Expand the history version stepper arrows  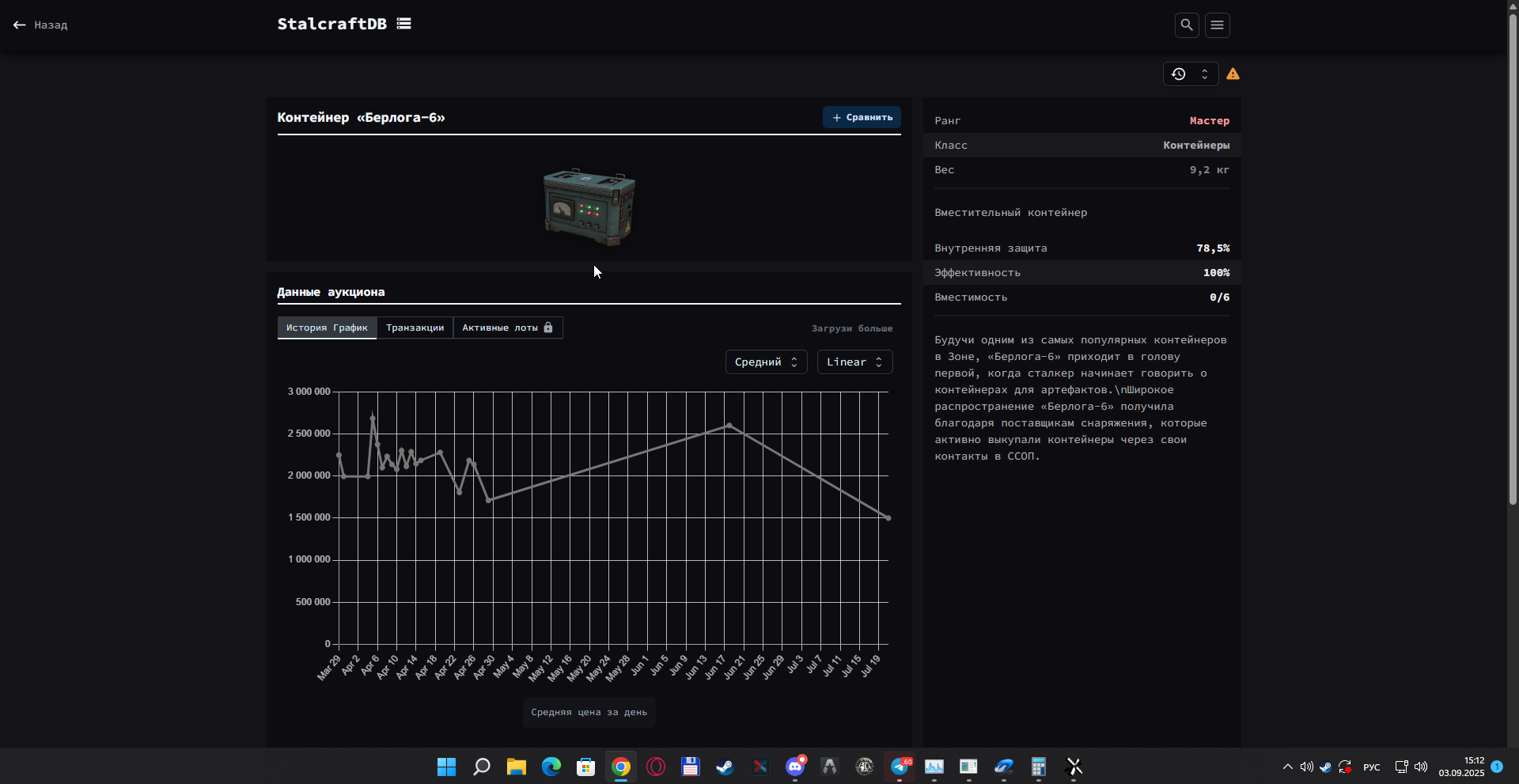1204,74
